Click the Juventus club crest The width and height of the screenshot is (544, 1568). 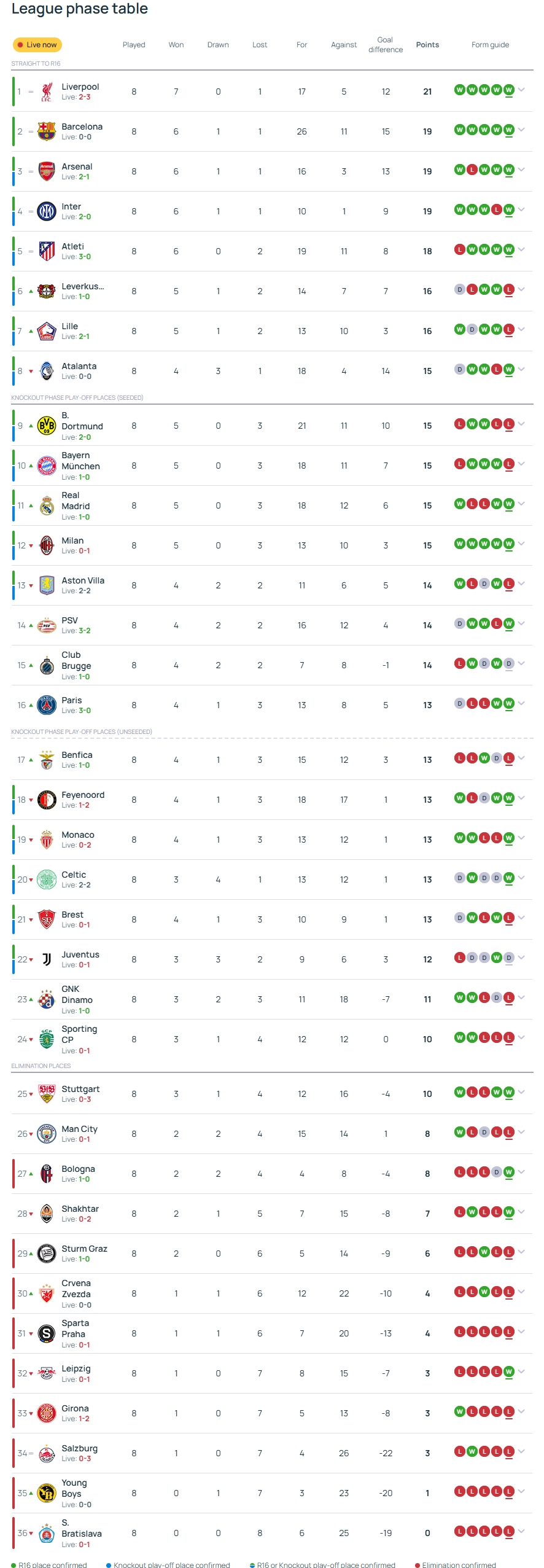tap(47, 959)
